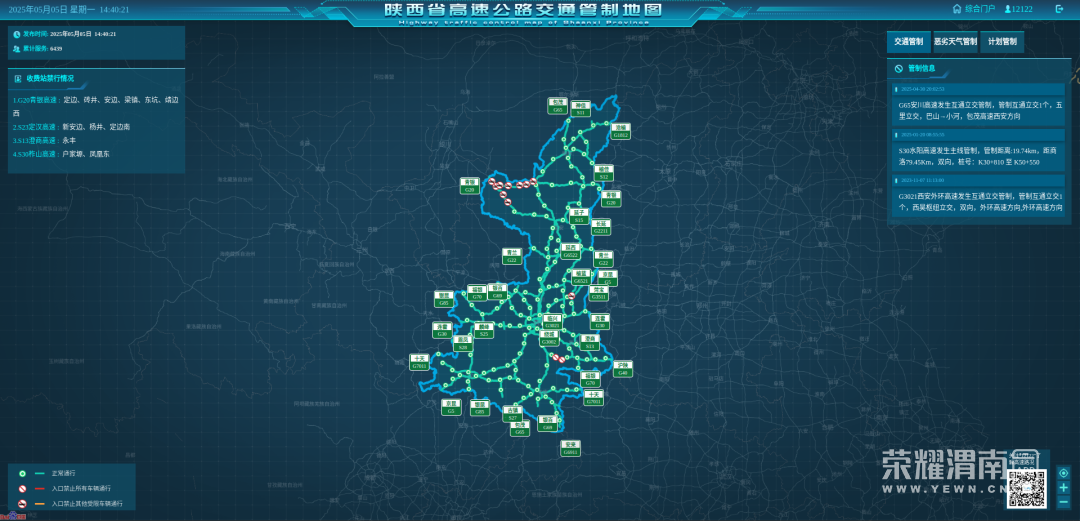Open the G3021西安外环高速 control notice
Screen dimensions: 1080x521
pos(980,201)
